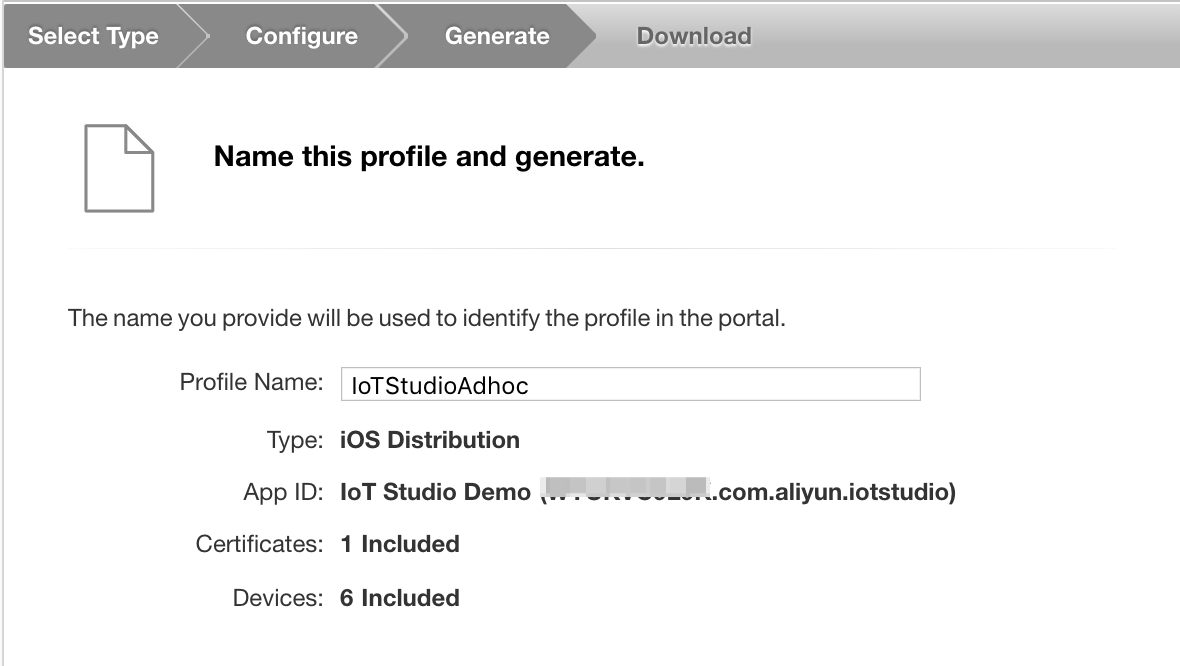Select the Generate step
Image resolution: width=1180 pixels, height=666 pixels.
click(497, 36)
